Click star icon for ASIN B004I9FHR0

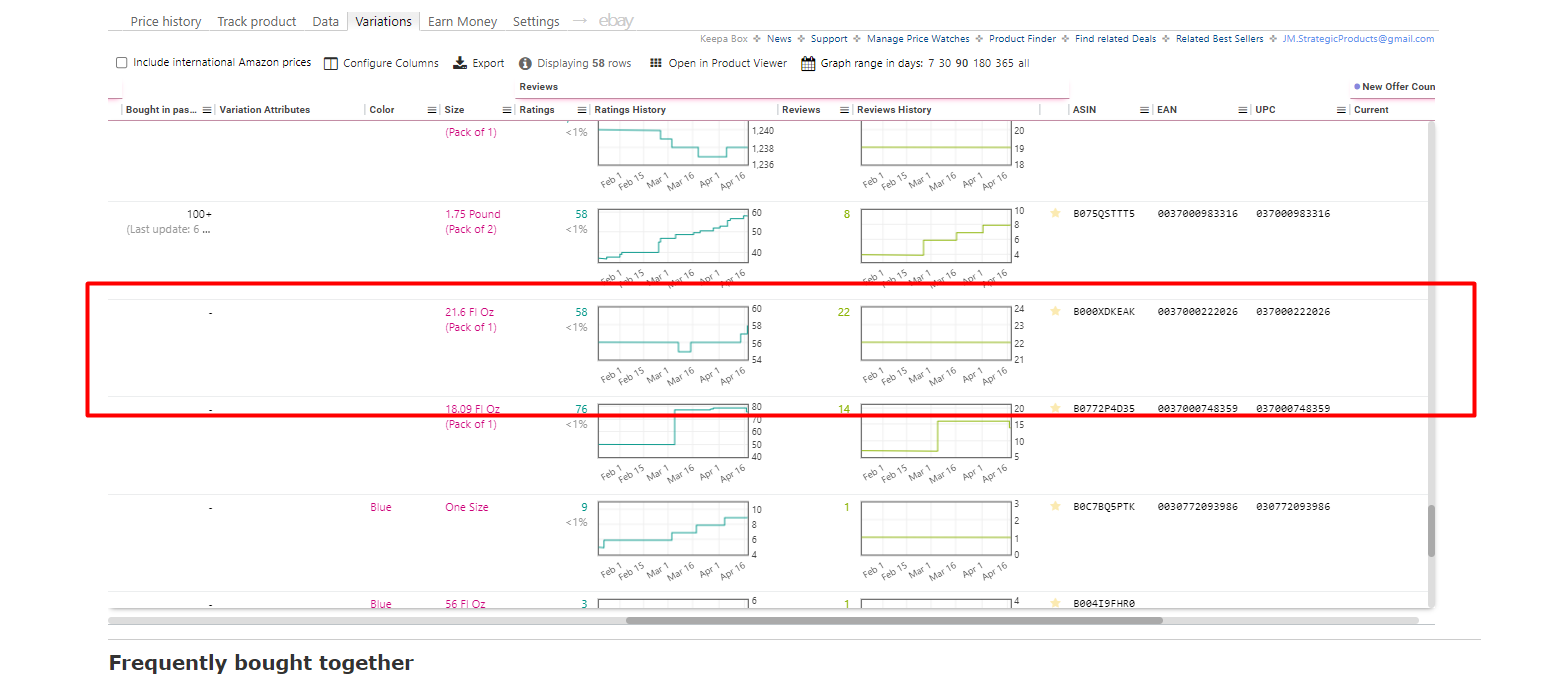click(x=1055, y=603)
